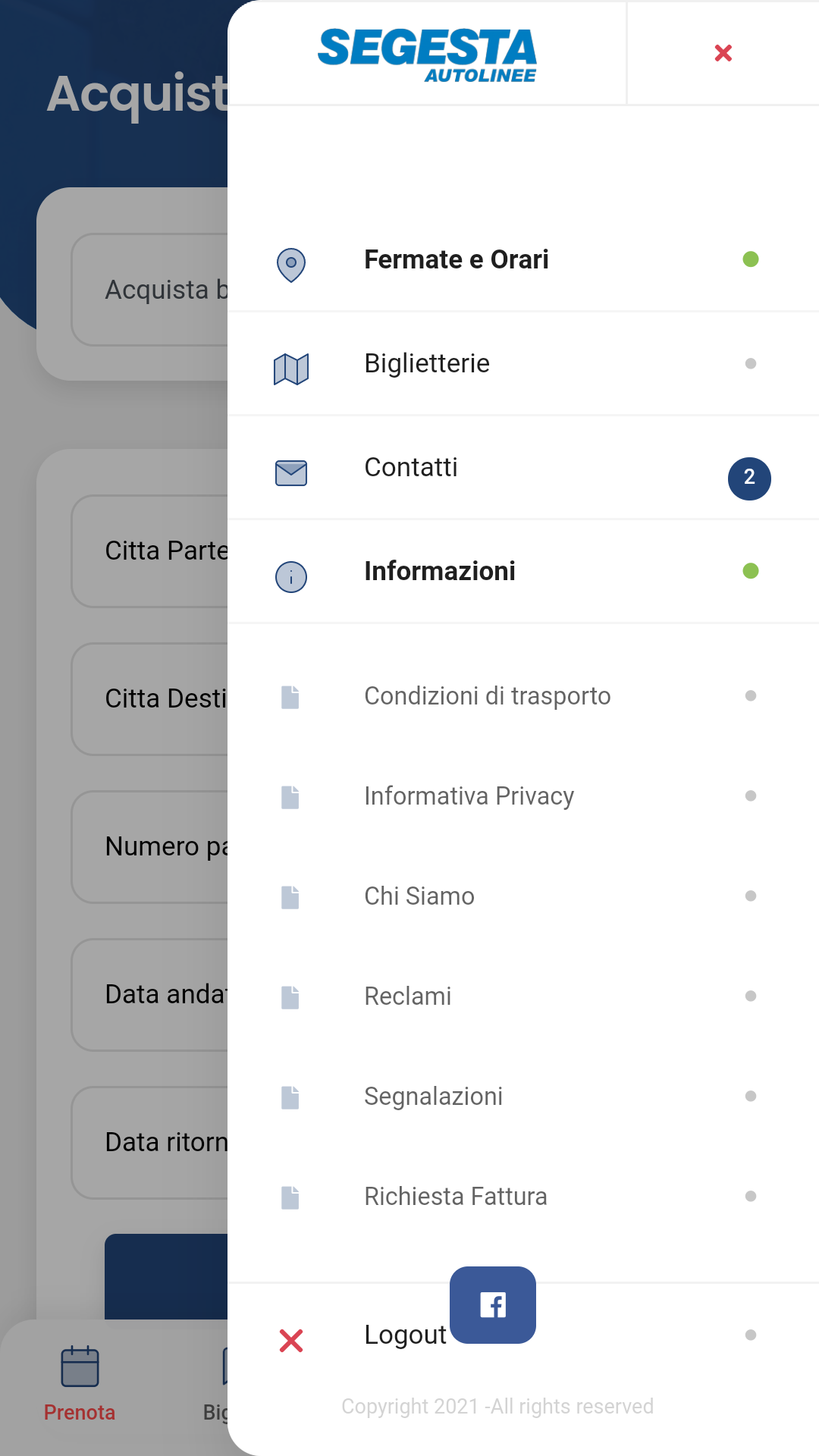The height and width of the screenshot is (1456, 819).
Task: Open the Fermate e Orari menu item
Action: click(x=456, y=259)
